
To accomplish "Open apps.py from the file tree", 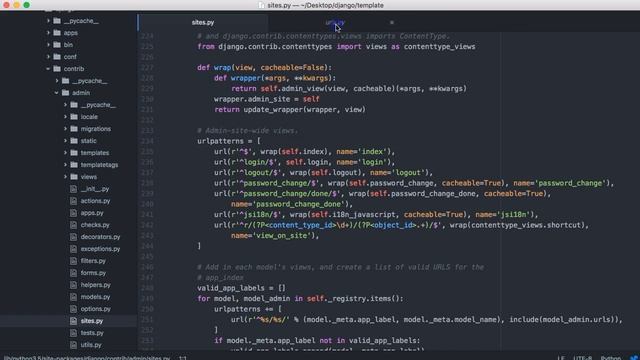I will coord(92,213).
